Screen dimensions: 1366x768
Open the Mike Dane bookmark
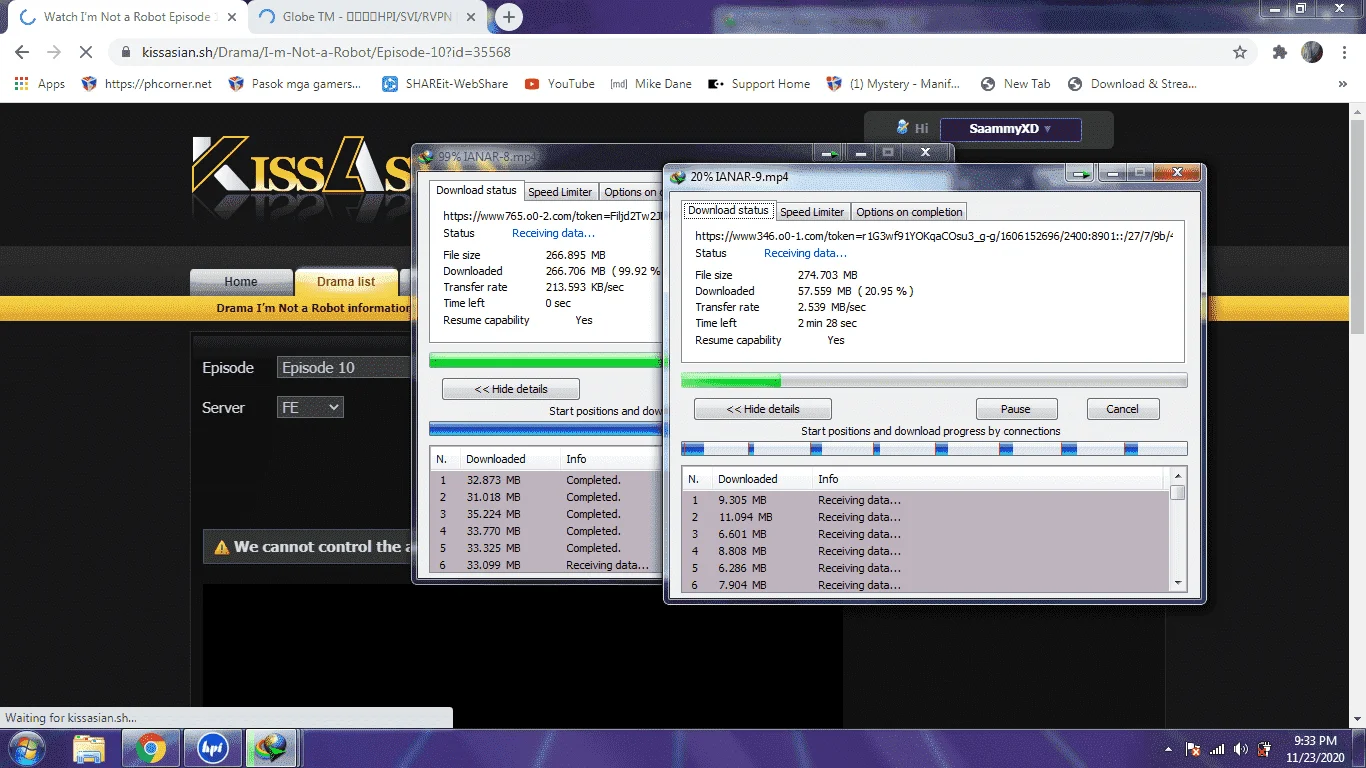(651, 84)
